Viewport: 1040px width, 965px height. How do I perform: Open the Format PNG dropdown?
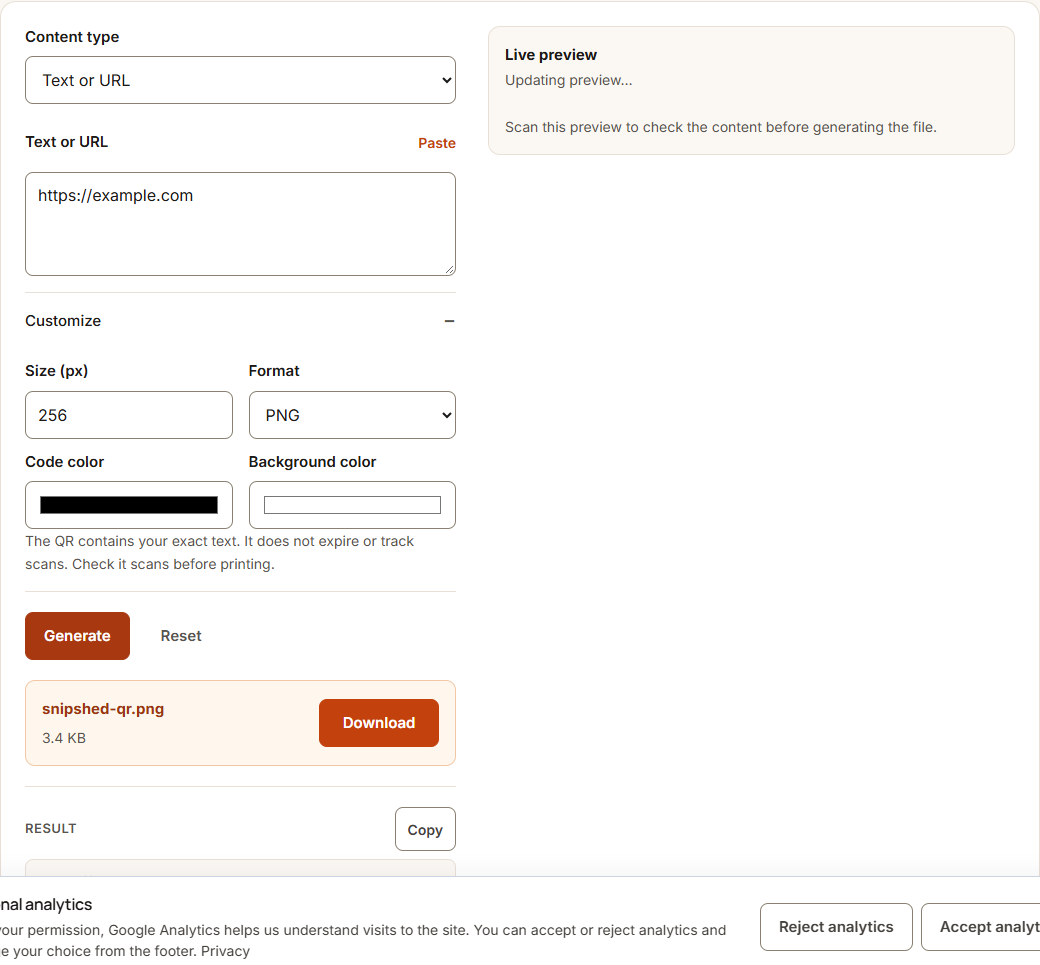click(x=352, y=415)
